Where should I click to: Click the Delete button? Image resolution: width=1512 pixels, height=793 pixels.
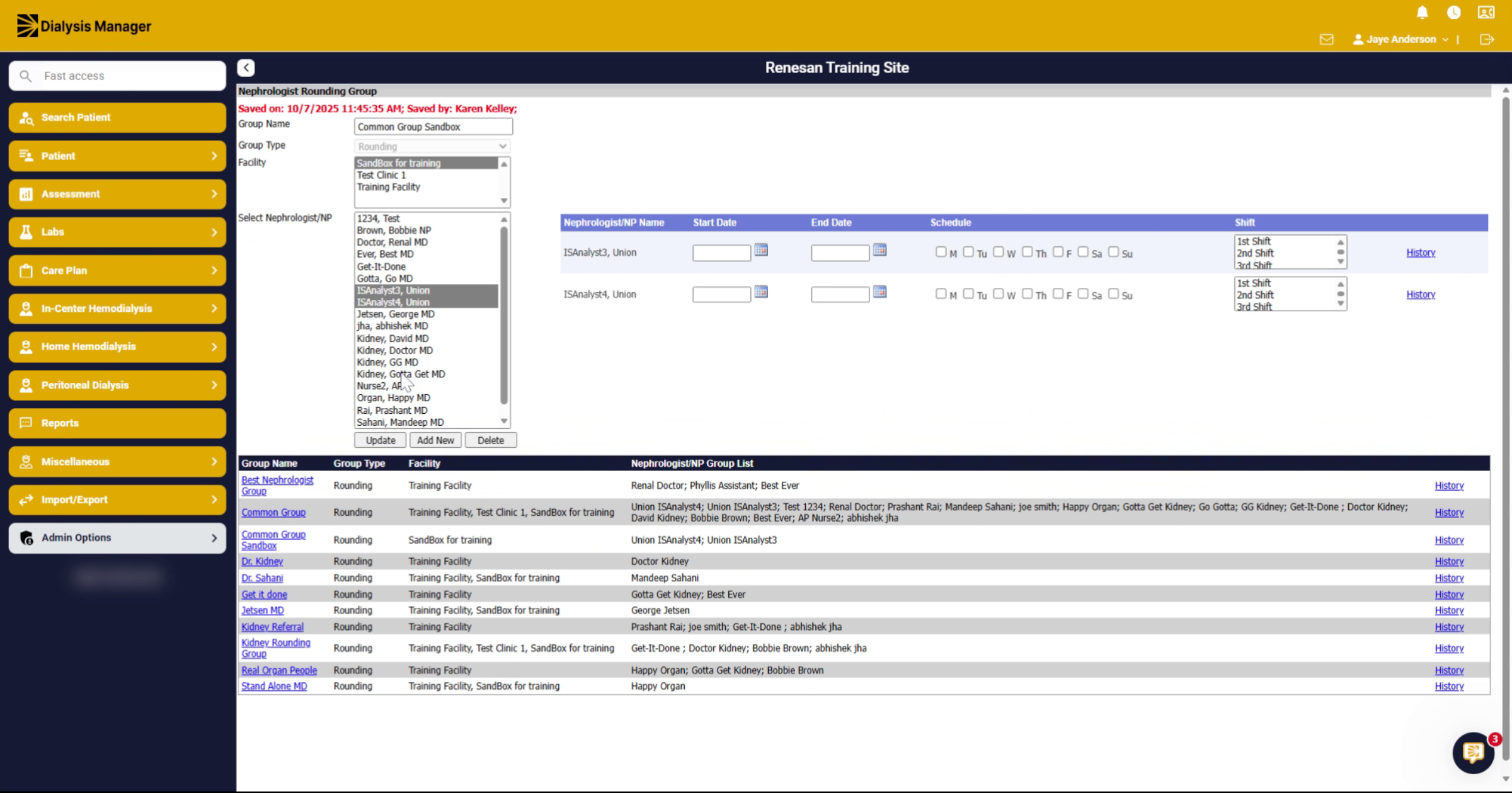tap(490, 440)
